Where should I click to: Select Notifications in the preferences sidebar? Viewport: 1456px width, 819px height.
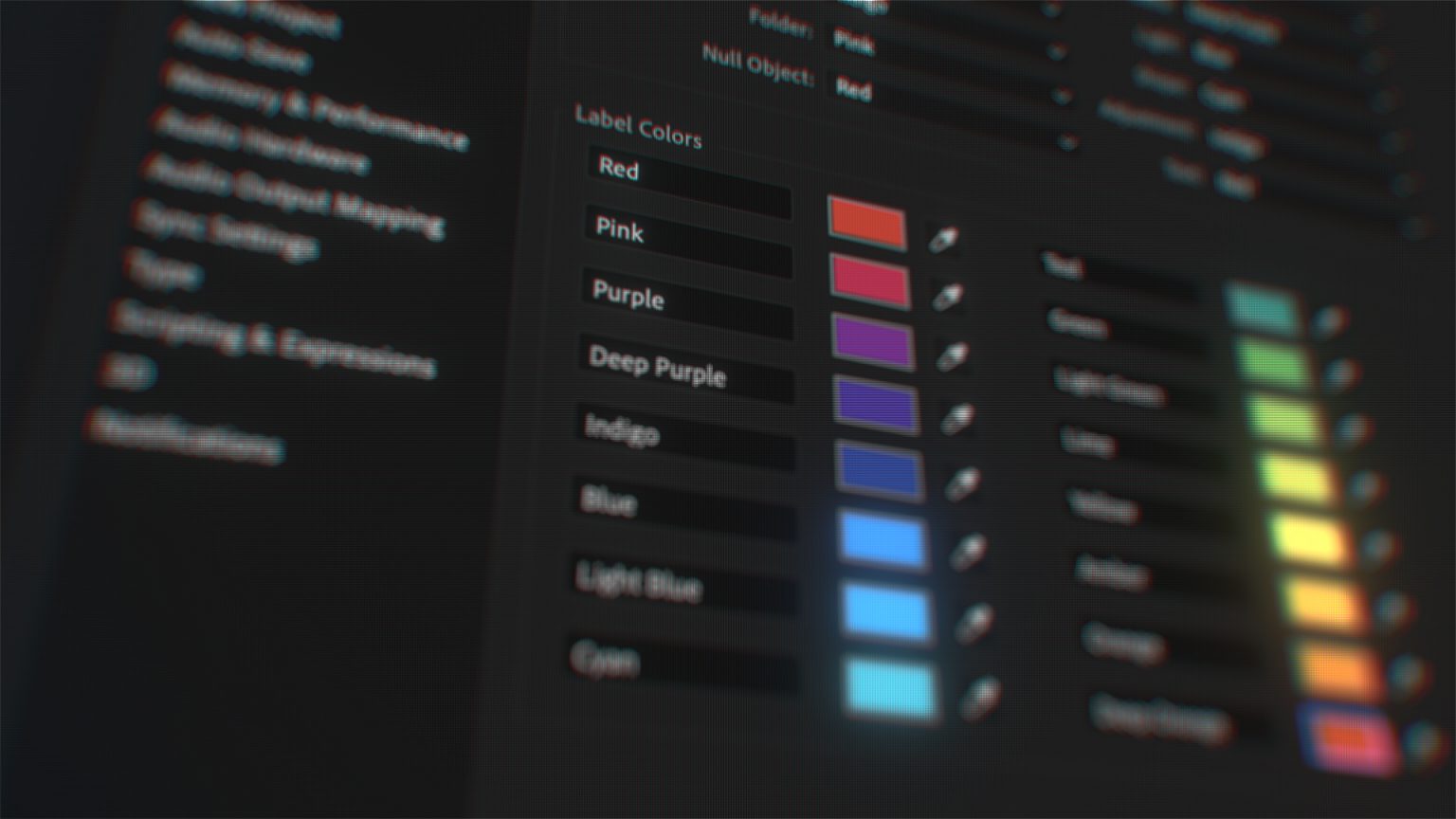coord(186,435)
